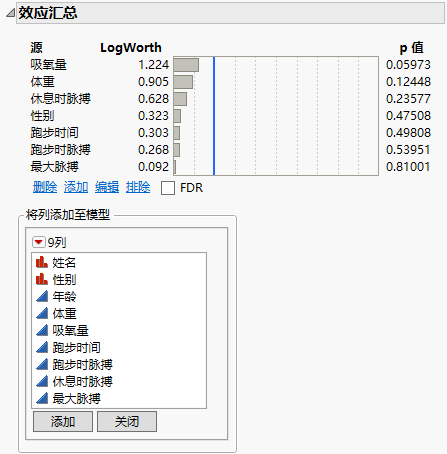Click the 体重 LogWorth bar

183,82
